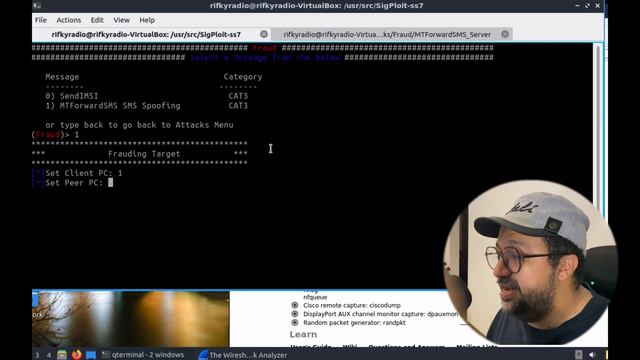Viewport: 640px width, 360px height.
Task: Click the Set Client PC: 1 line
Action: 78,173
